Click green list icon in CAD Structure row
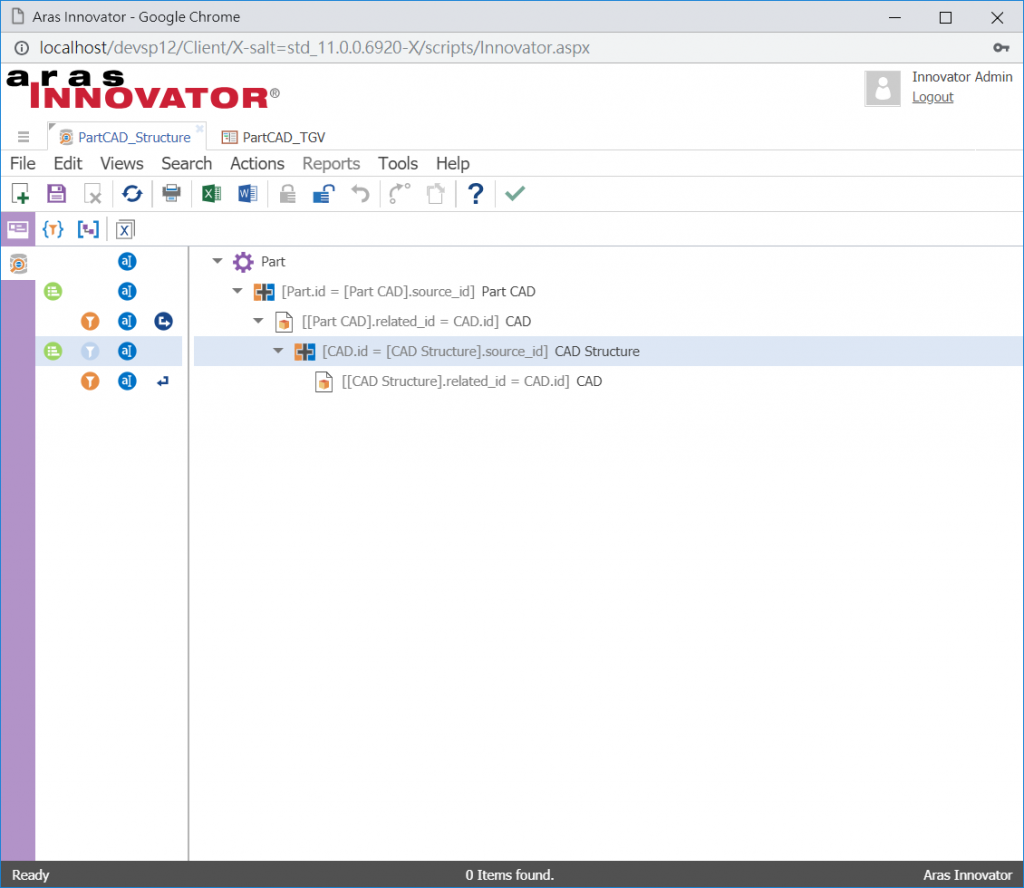 pos(53,351)
